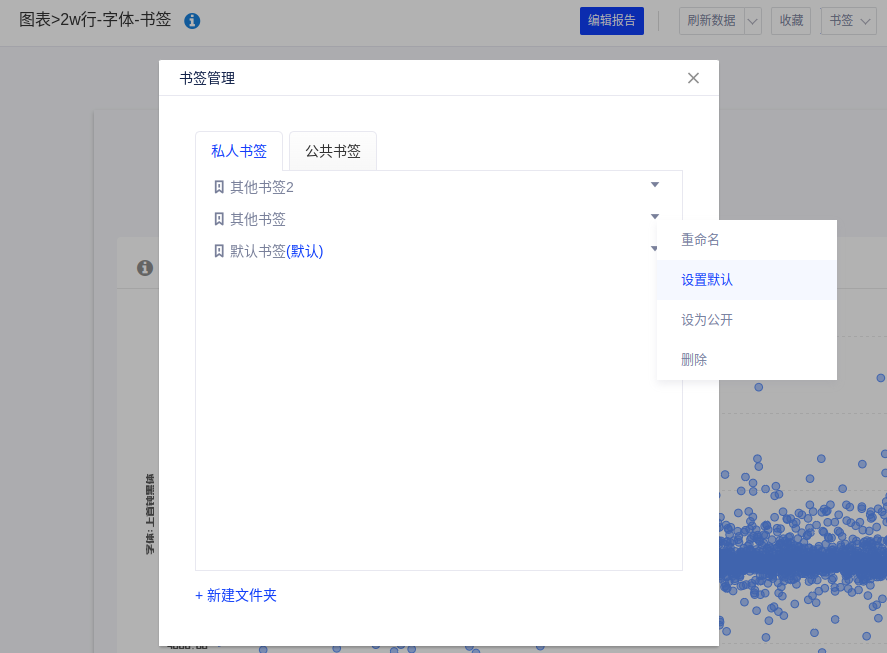Expand the arrow next to 刷新数据
The image size is (887, 653).
[753, 21]
